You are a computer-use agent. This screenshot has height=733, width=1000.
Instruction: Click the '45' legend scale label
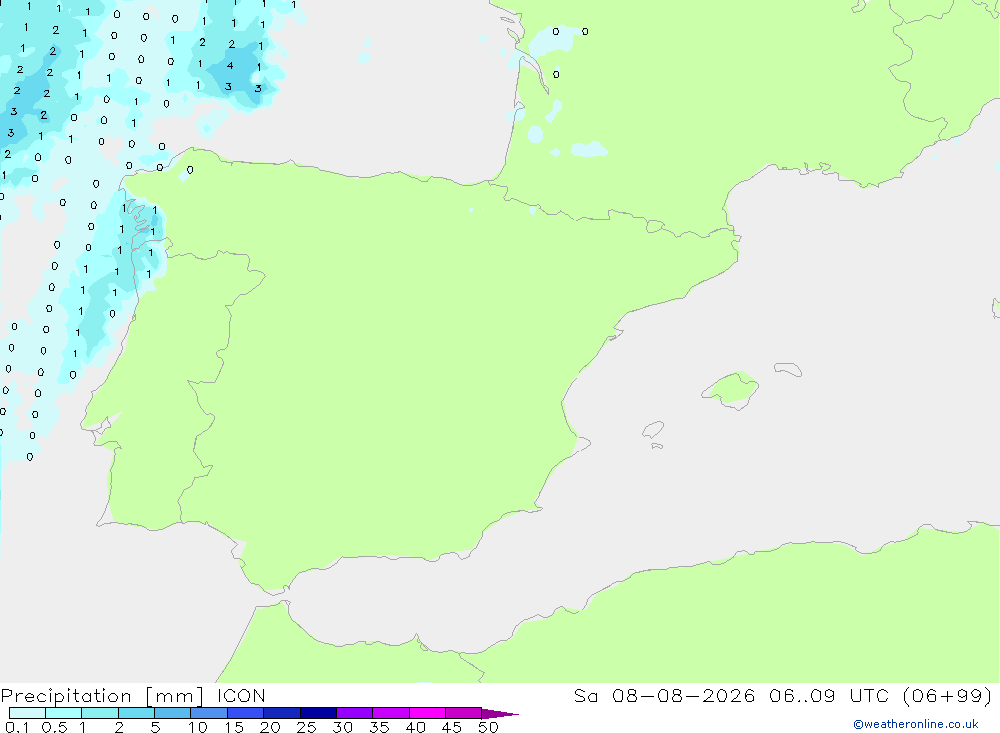[x=452, y=727]
